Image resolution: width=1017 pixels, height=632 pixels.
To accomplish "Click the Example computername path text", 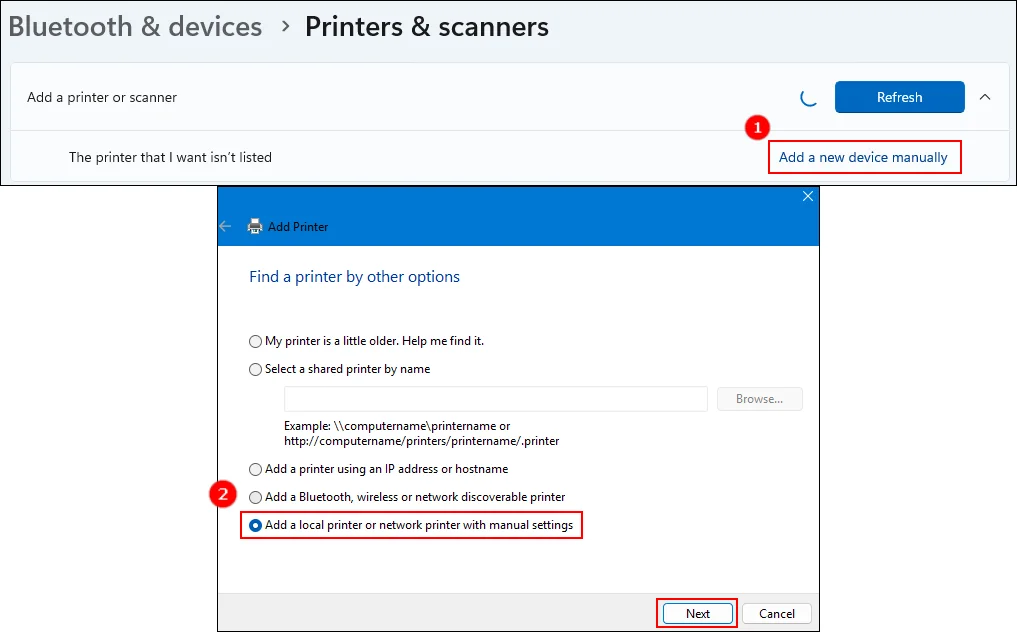I will 422,433.
